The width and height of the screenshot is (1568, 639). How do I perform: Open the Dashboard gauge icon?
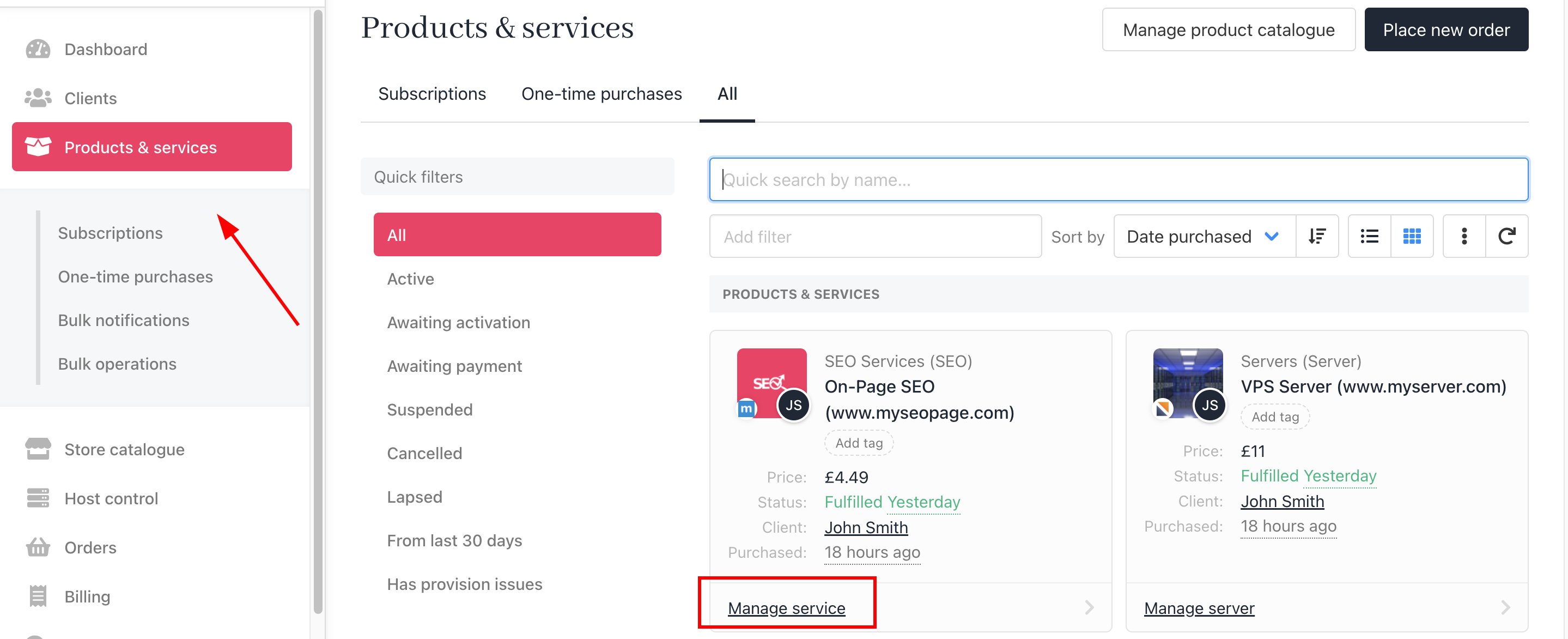(x=38, y=49)
